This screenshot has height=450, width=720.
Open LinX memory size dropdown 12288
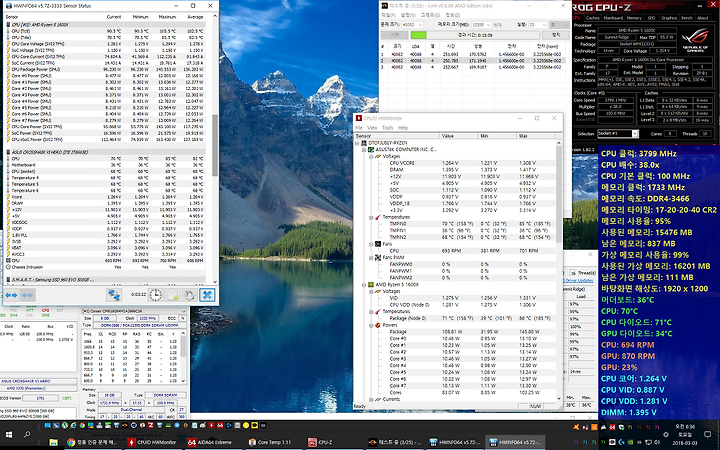[480, 24]
